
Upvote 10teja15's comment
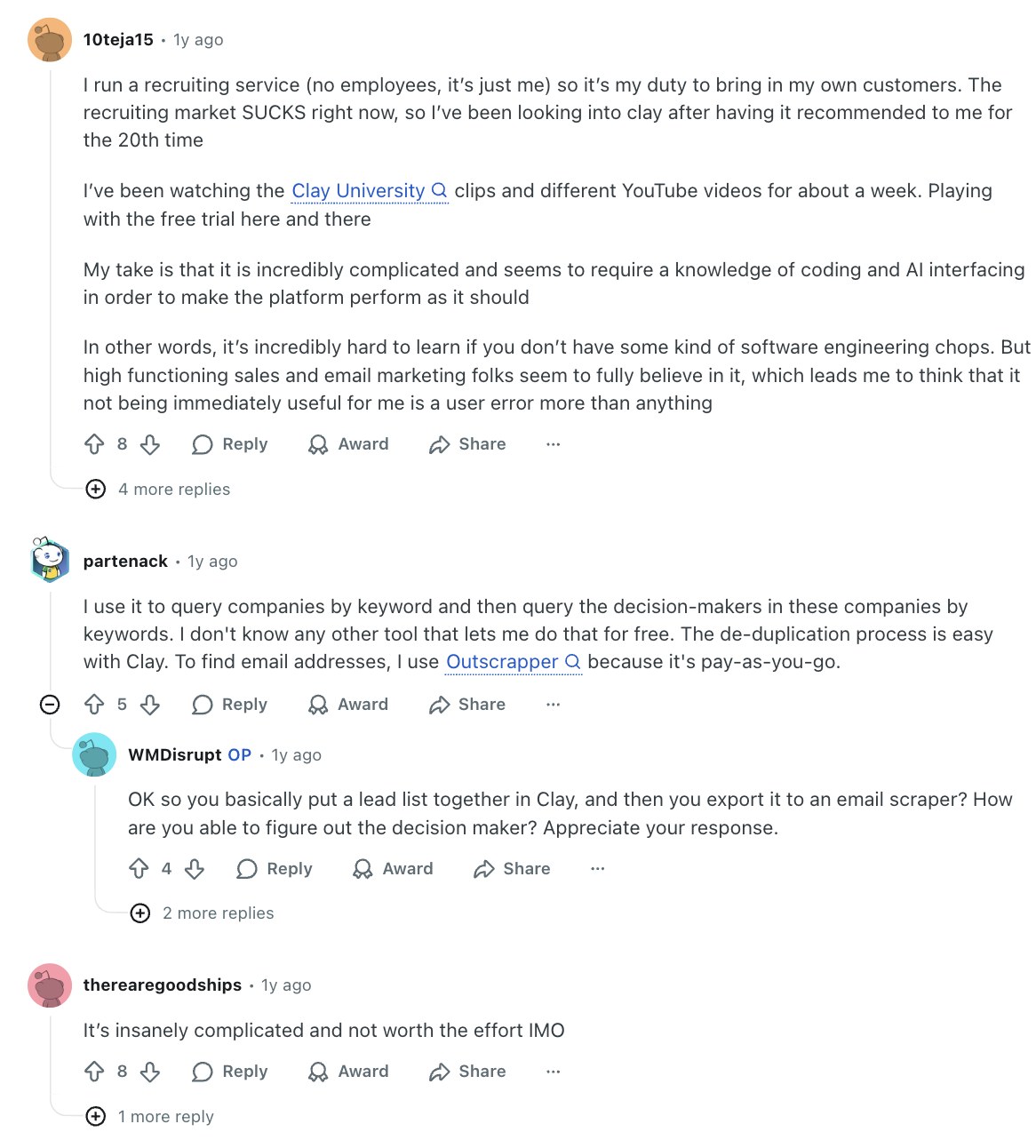tap(95, 444)
